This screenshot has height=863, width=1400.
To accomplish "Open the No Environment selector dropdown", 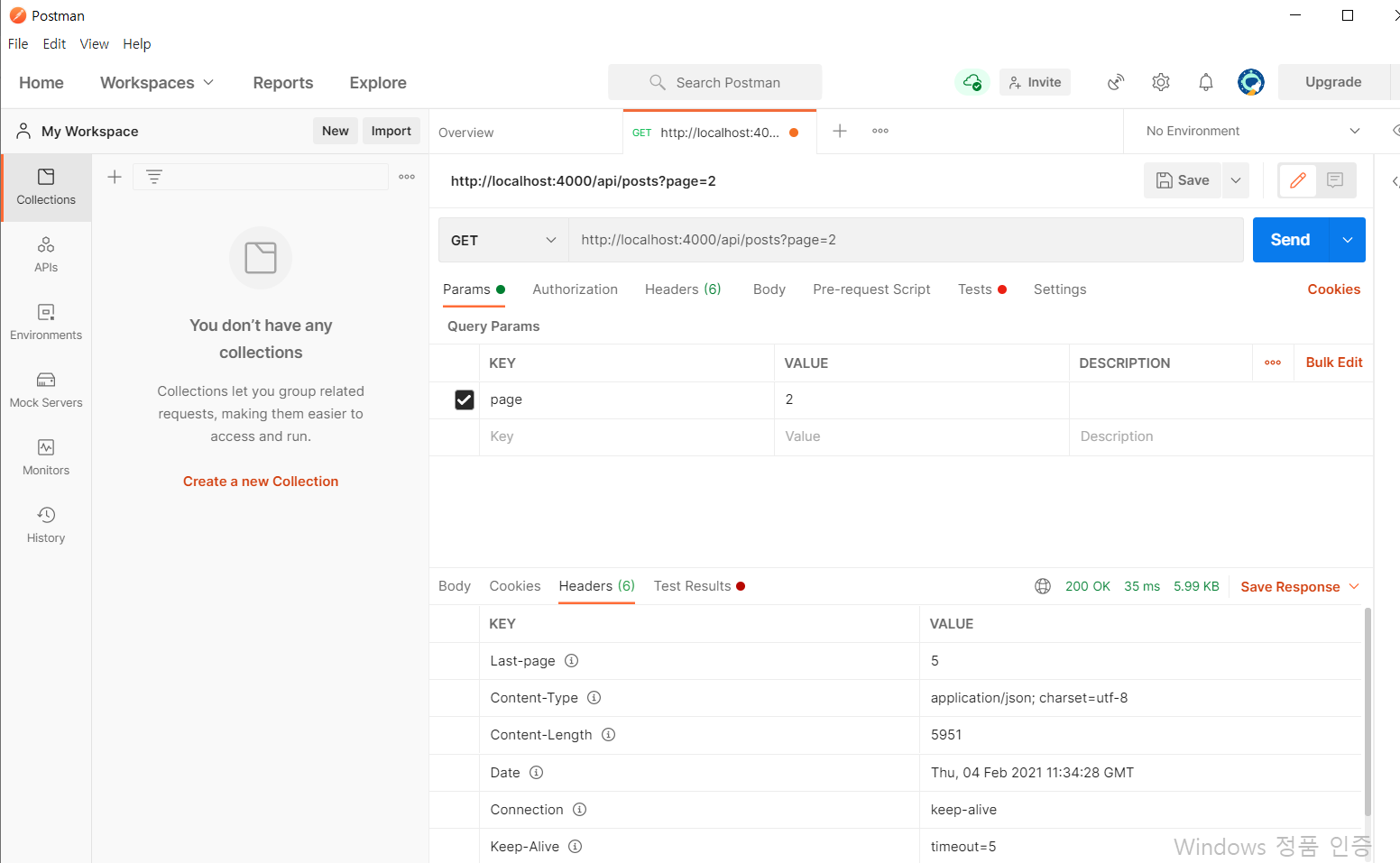I will (x=1253, y=131).
